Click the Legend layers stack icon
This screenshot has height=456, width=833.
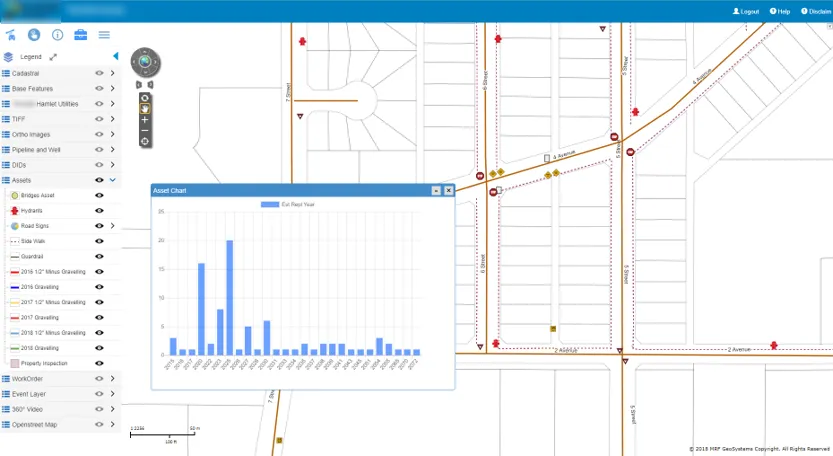click(x=8, y=57)
